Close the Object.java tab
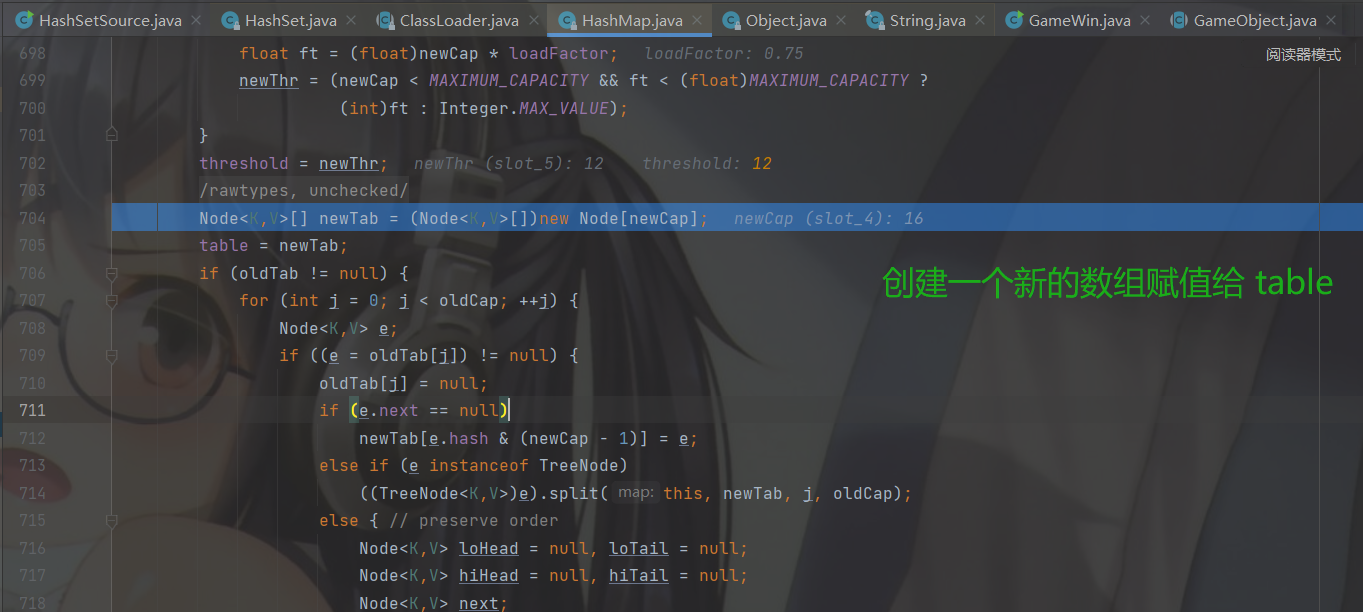This screenshot has height=612, width=1363. (840, 20)
